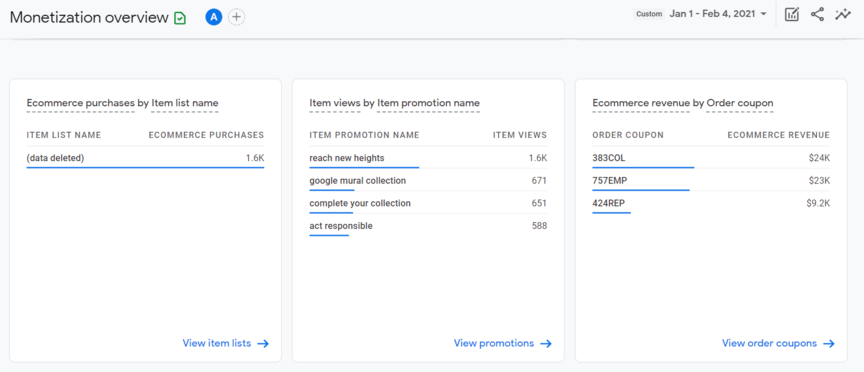This screenshot has width=864, height=372.
Task: Click the Monetization overview page title
Action: [x=89, y=18]
